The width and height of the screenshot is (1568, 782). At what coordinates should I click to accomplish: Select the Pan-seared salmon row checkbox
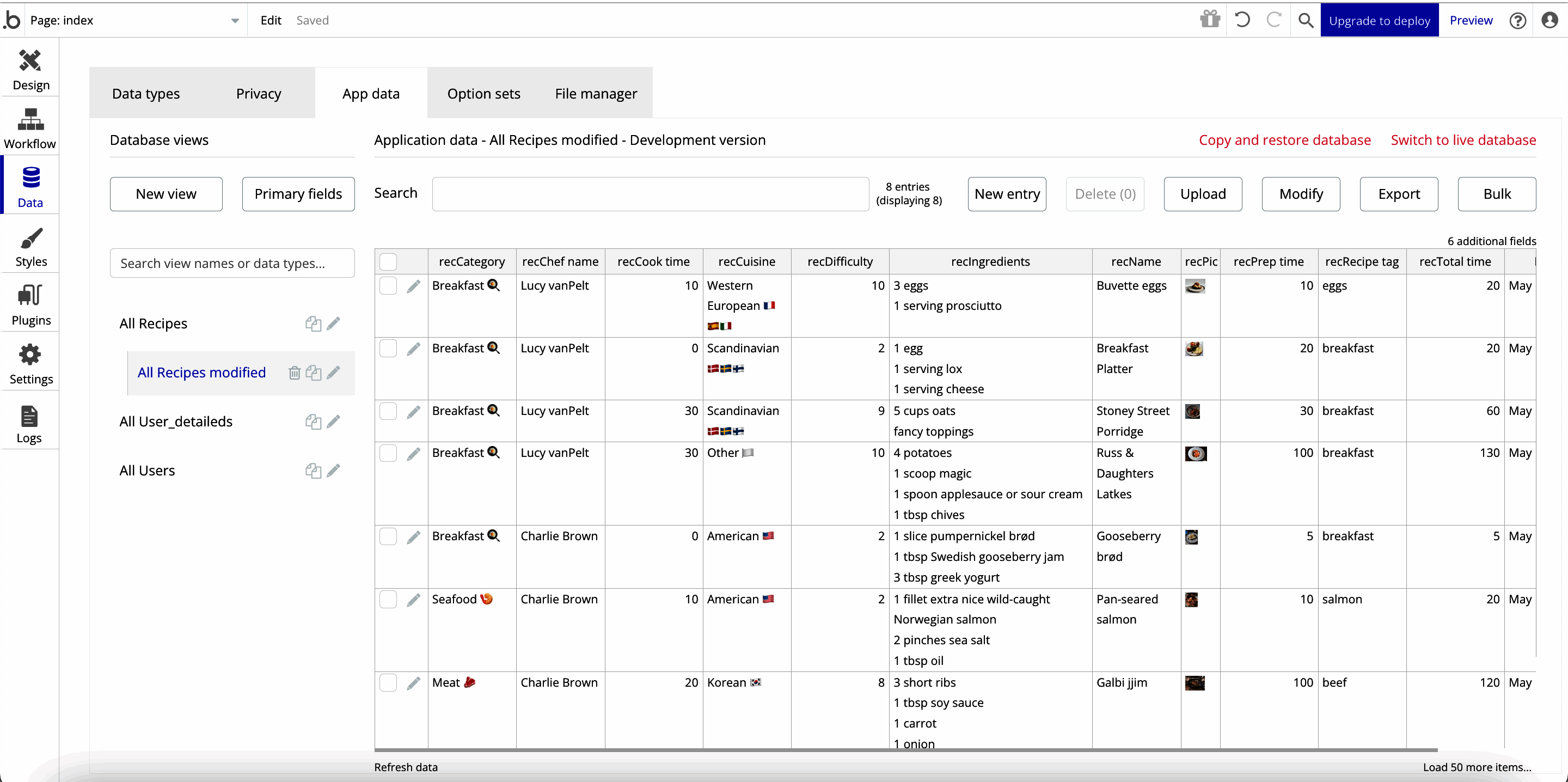(388, 599)
